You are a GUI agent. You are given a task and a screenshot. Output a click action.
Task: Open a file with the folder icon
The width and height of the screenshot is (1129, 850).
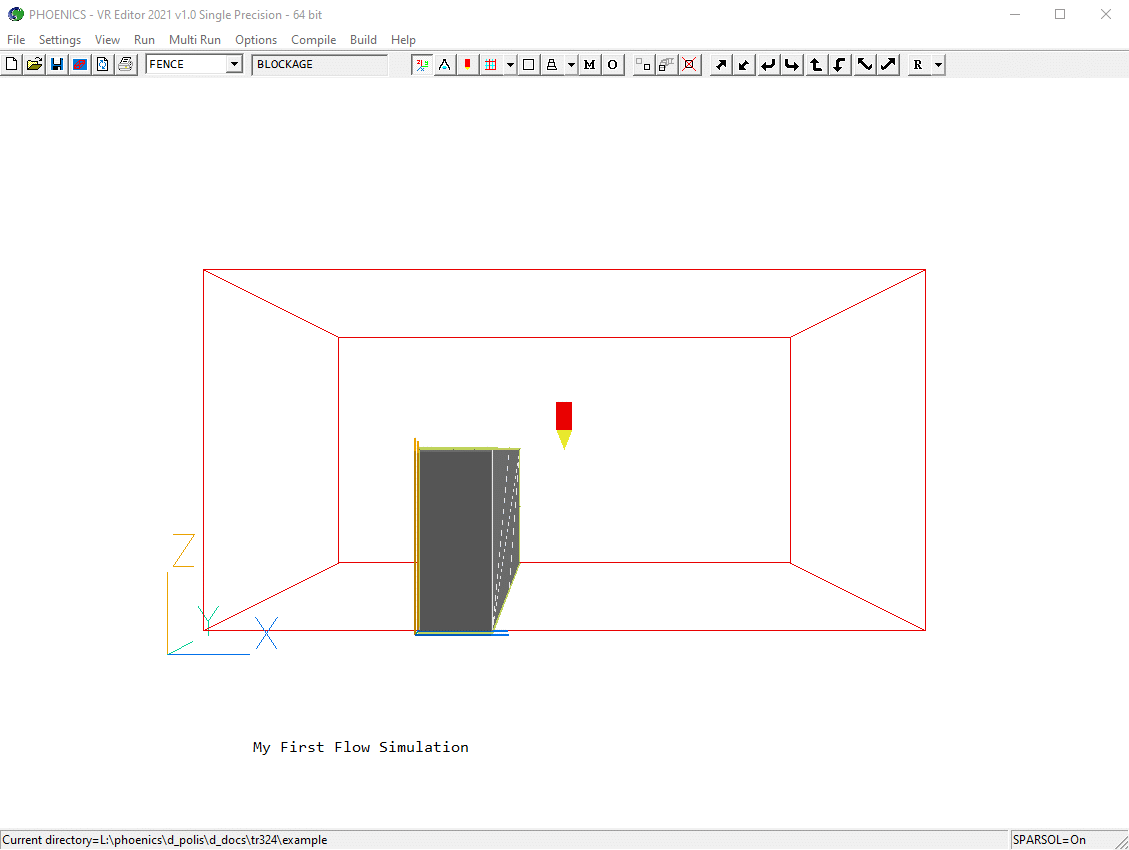pyautogui.click(x=34, y=65)
